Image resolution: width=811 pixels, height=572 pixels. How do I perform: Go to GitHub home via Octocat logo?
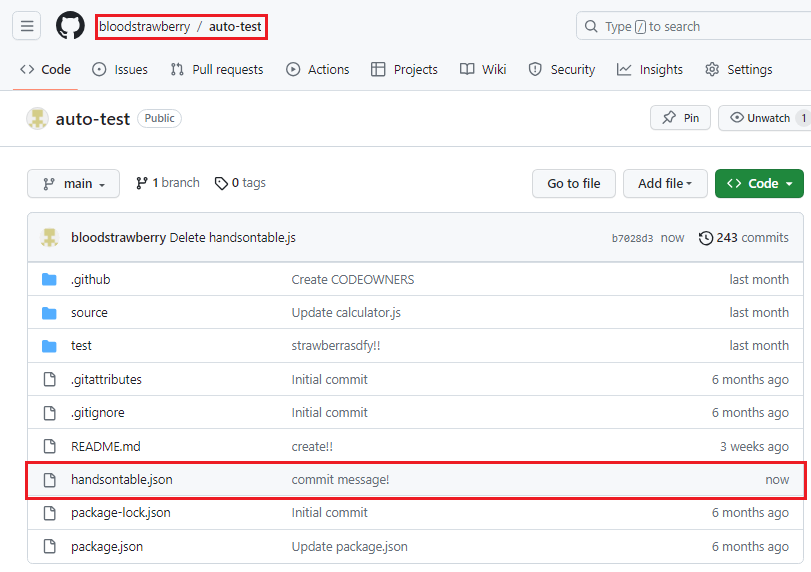click(70, 25)
